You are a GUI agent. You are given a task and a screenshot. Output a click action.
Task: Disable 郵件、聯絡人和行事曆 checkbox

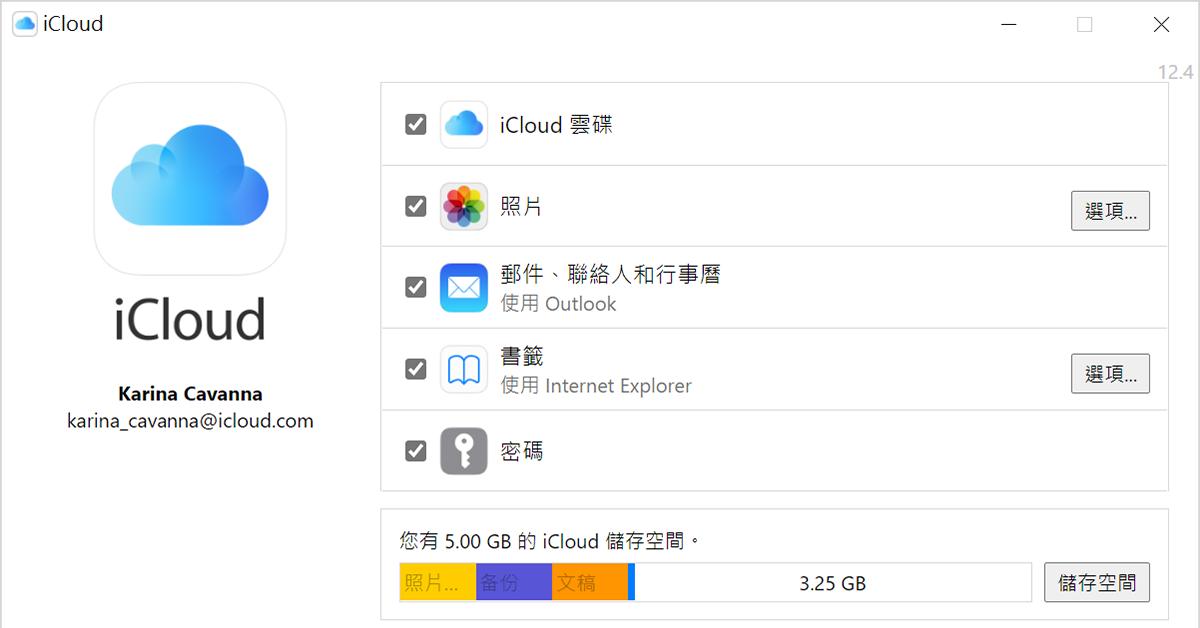(415, 288)
